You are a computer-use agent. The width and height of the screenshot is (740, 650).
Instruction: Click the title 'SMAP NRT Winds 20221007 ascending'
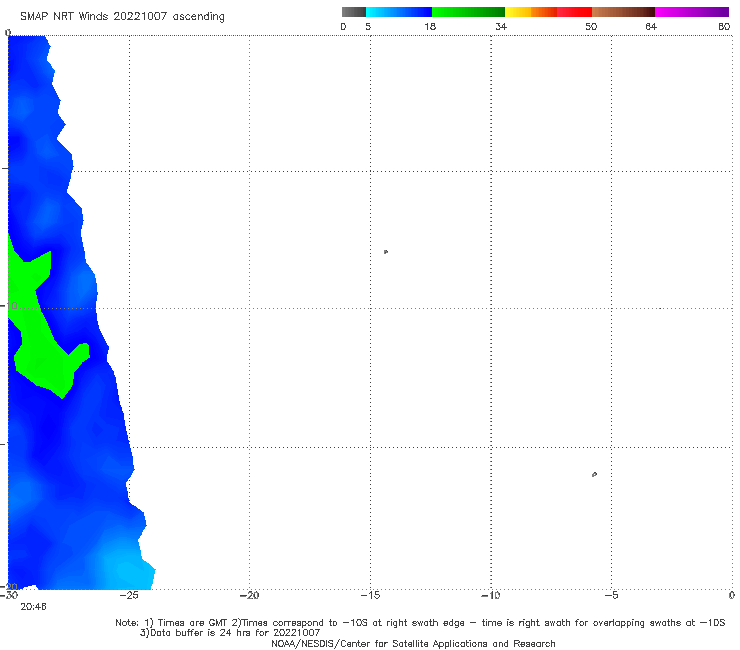[122, 16]
